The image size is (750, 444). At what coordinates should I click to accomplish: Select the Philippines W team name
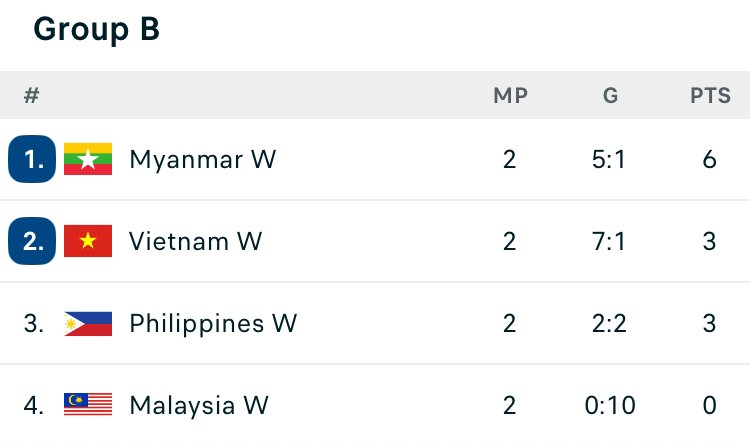click(x=213, y=323)
